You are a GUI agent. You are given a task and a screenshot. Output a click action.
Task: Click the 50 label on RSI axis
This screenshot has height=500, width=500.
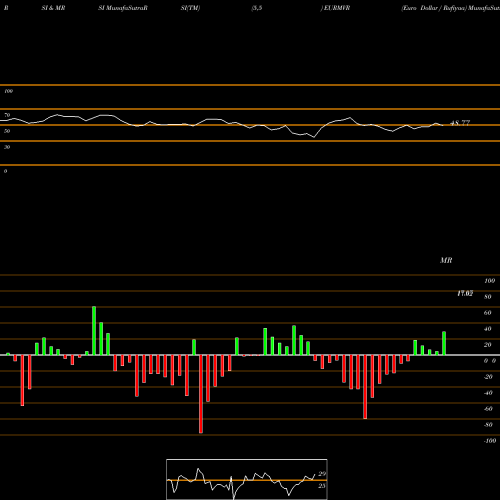[x=7, y=131]
